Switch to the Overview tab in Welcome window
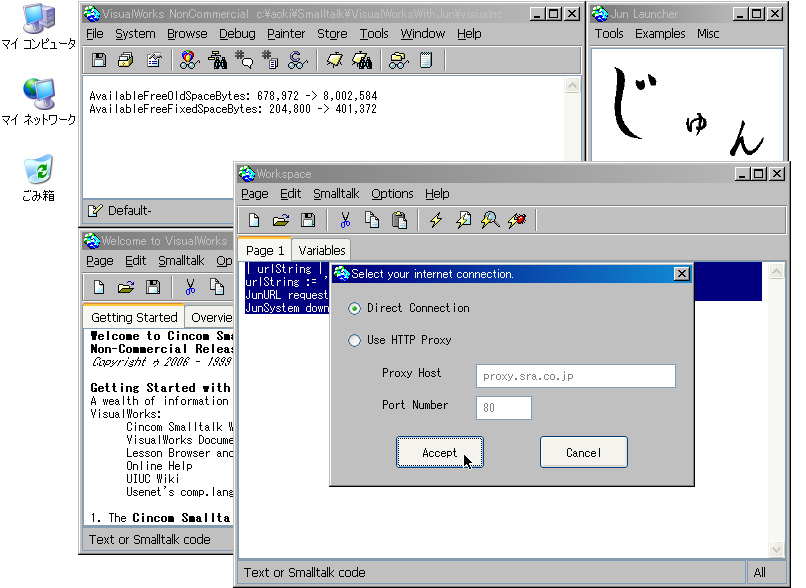 (210, 318)
